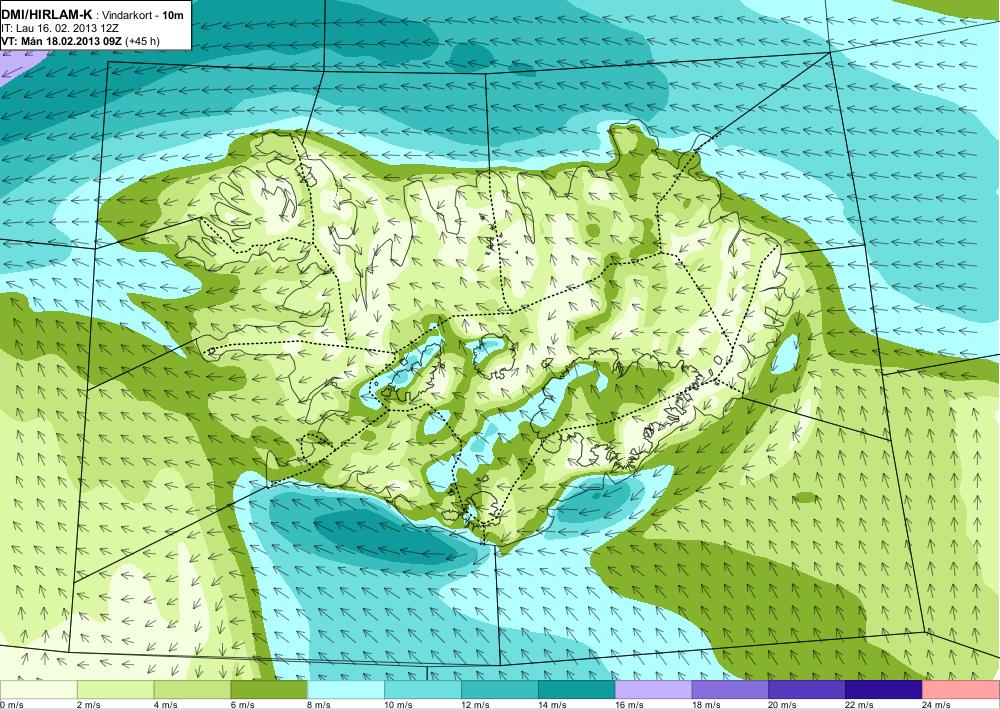1000x710 pixels.
Task: Click the teal 12–14 m/s legend swatch
Action: tap(499, 690)
